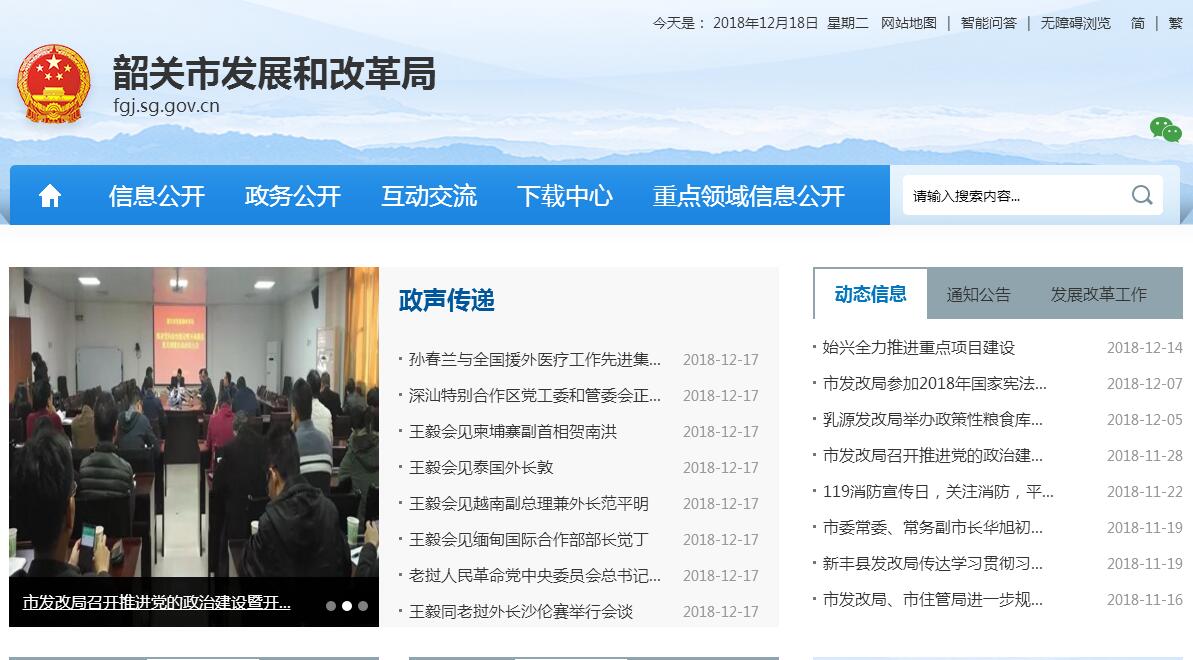Click the national emblem logo
This screenshot has width=1193, height=660.
tap(53, 84)
